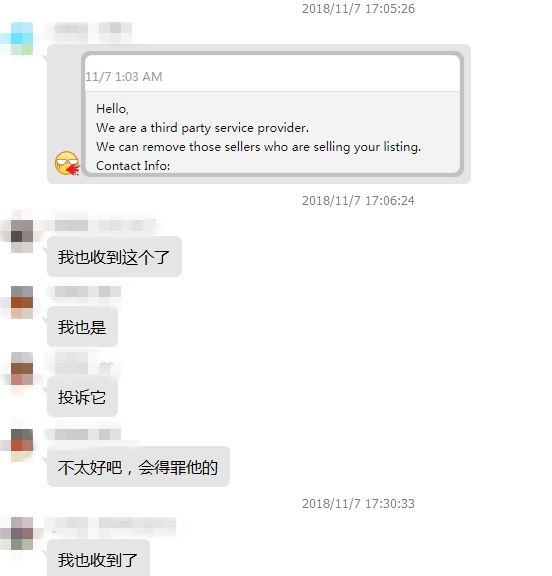
Task: Select the message '不太好吧，会得罪他的'
Action: click(x=138, y=467)
